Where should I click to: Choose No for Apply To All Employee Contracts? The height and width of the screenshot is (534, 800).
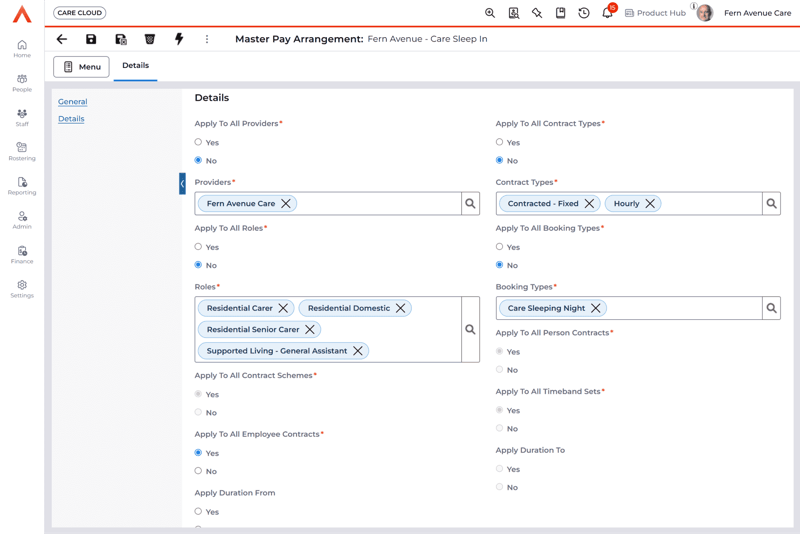(x=198, y=471)
